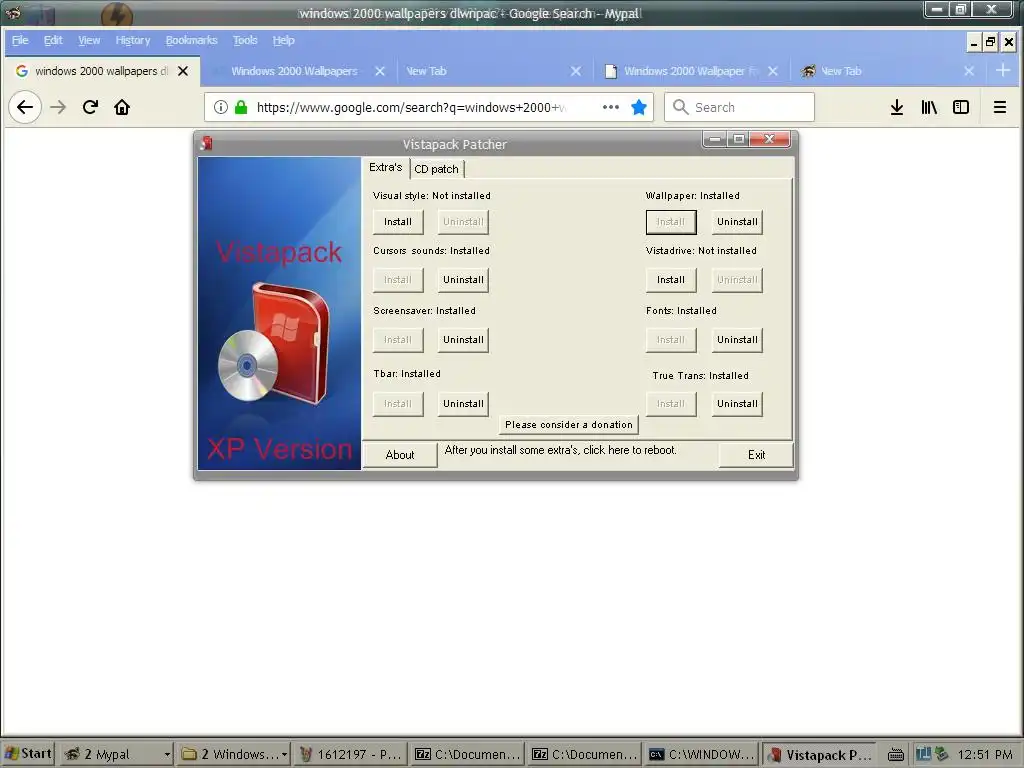Open the Help menu
The height and width of the screenshot is (768, 1024).
tap(283, 40)
